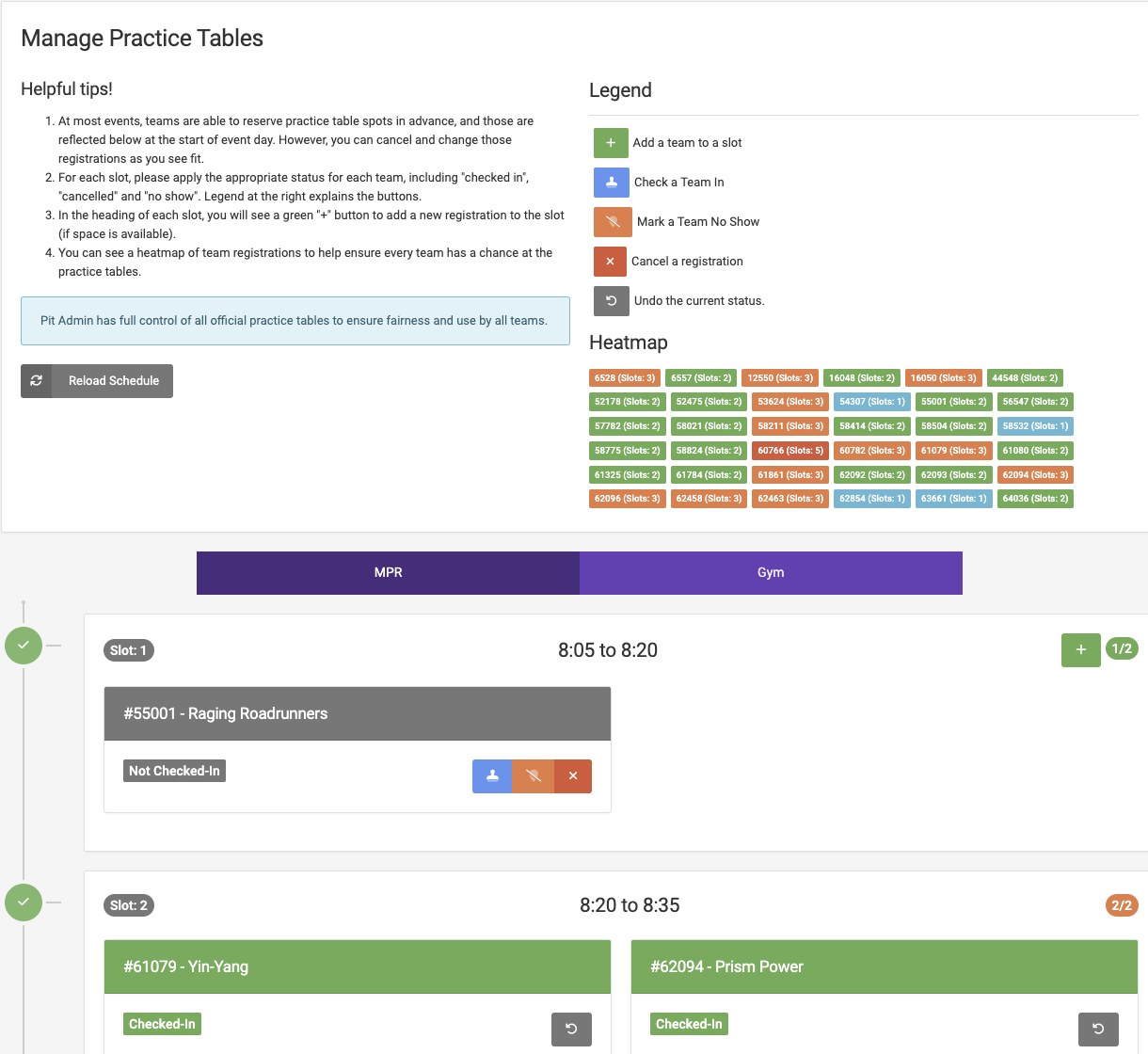Undo Yin-Yang checked-in status

[571, 1029]
